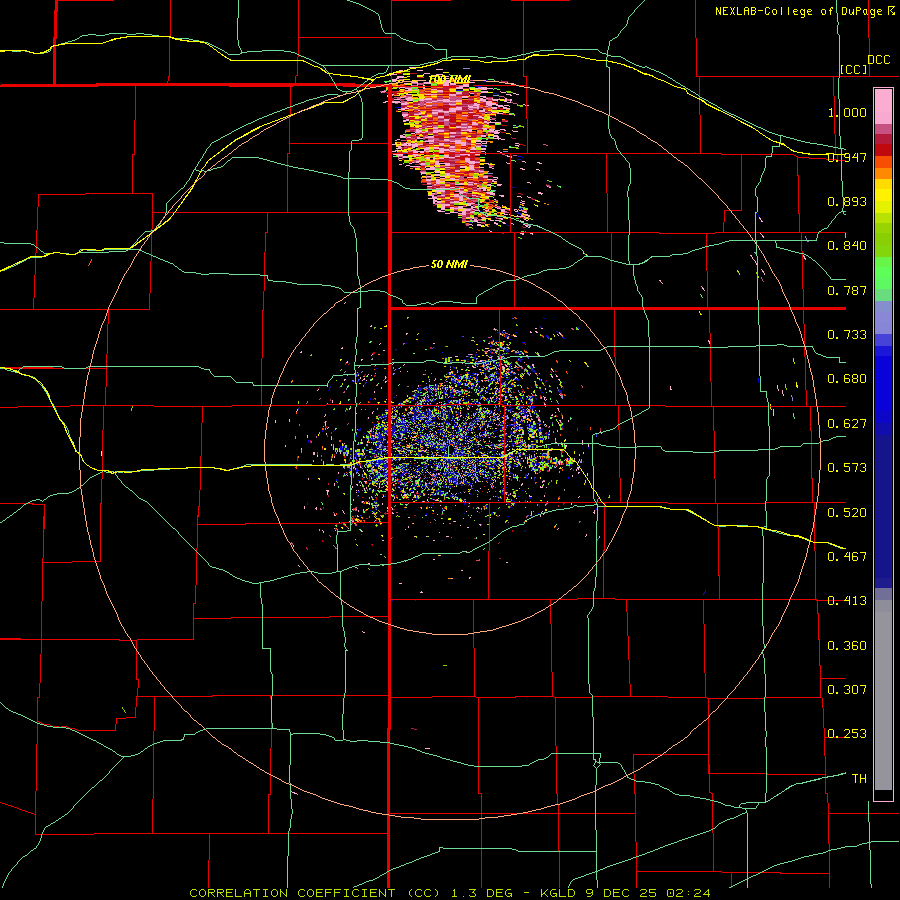Image resolution: width=900 pixels, height=900 pixels.
Task: Click the 0.307 scale value
Action: tap(847, 689)
